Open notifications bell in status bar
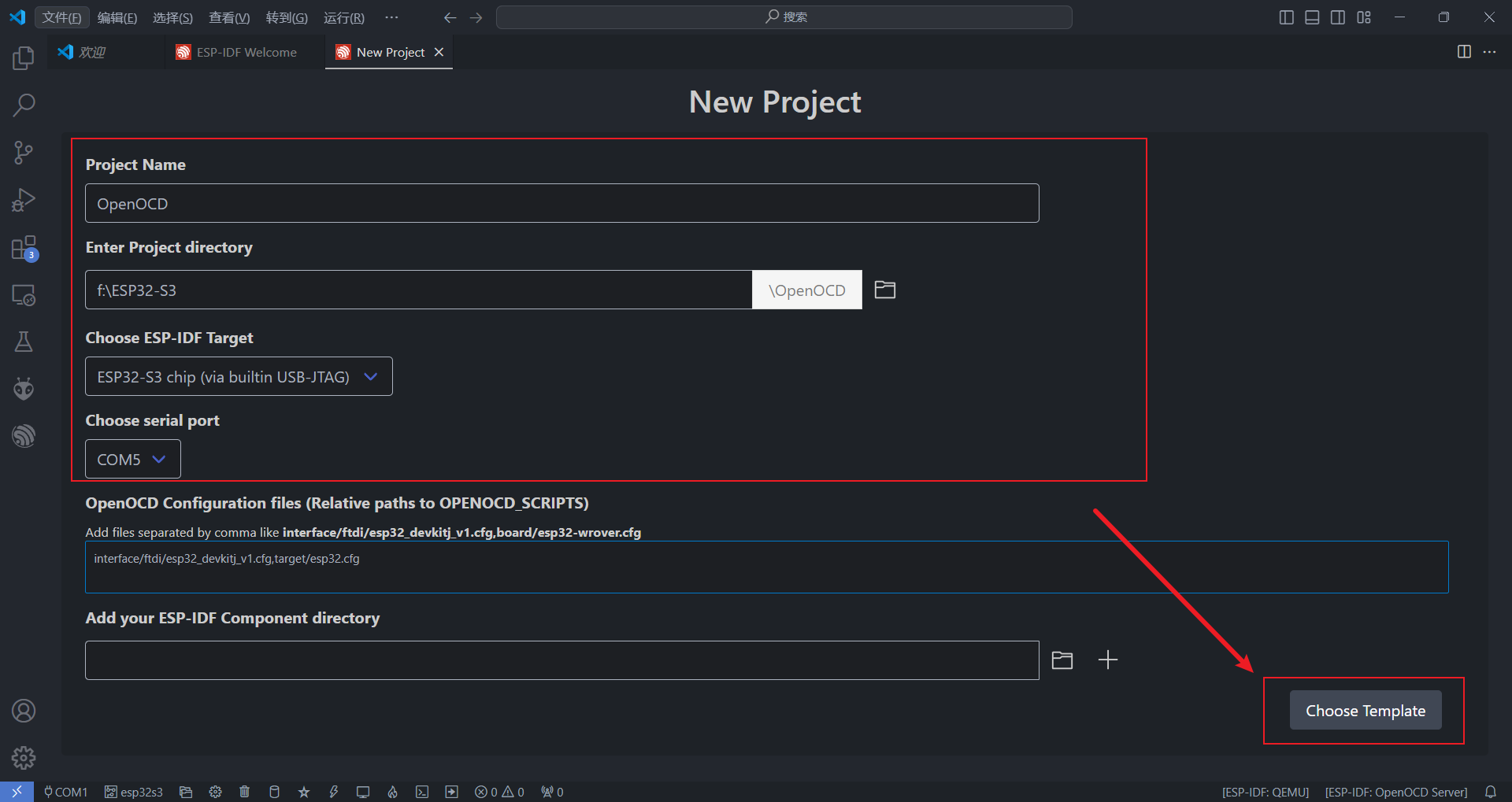The height and width of the screenshot is (802, 1512). point(1491,792)
